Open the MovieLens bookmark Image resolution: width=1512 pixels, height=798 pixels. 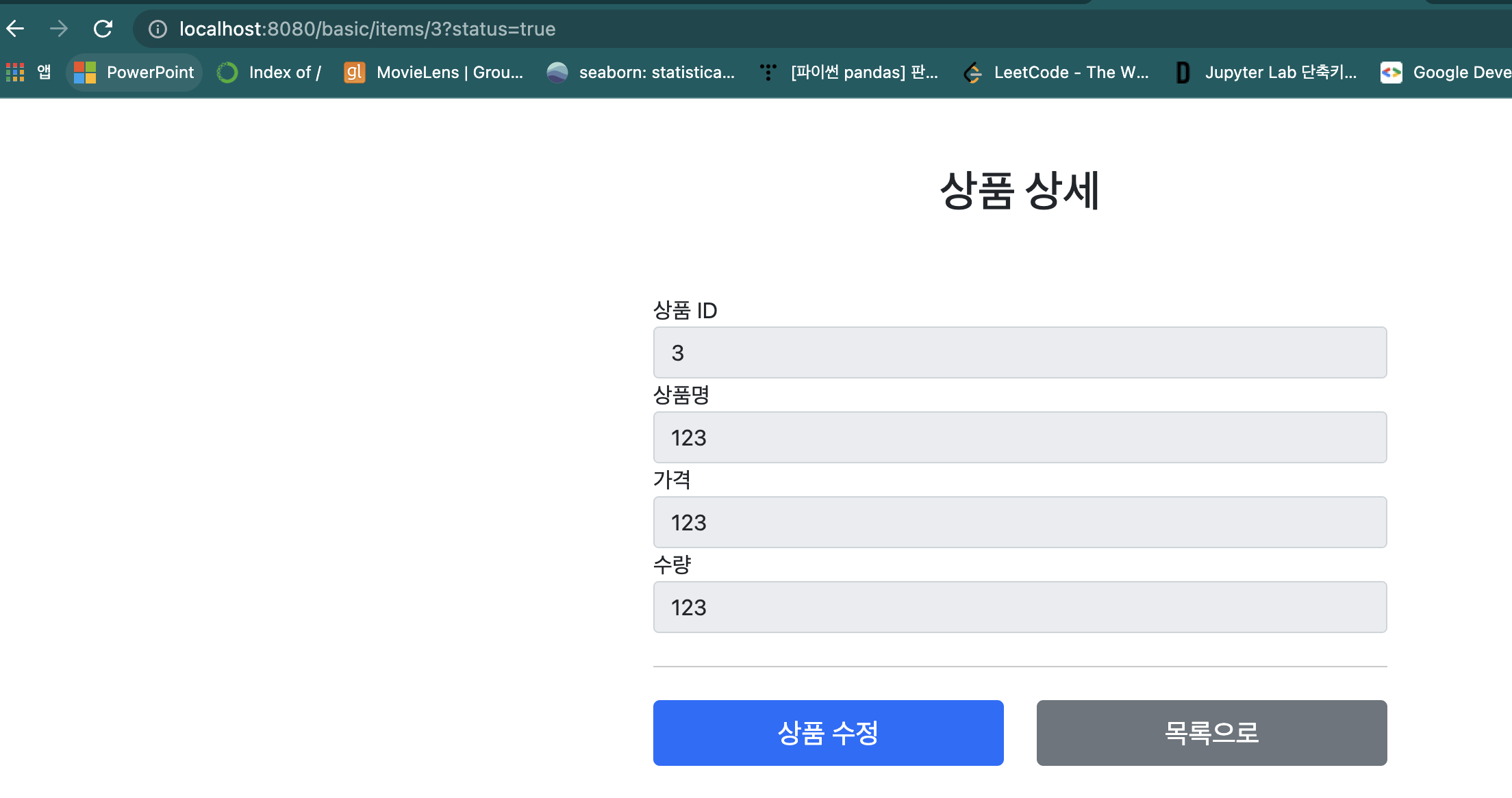434,72
